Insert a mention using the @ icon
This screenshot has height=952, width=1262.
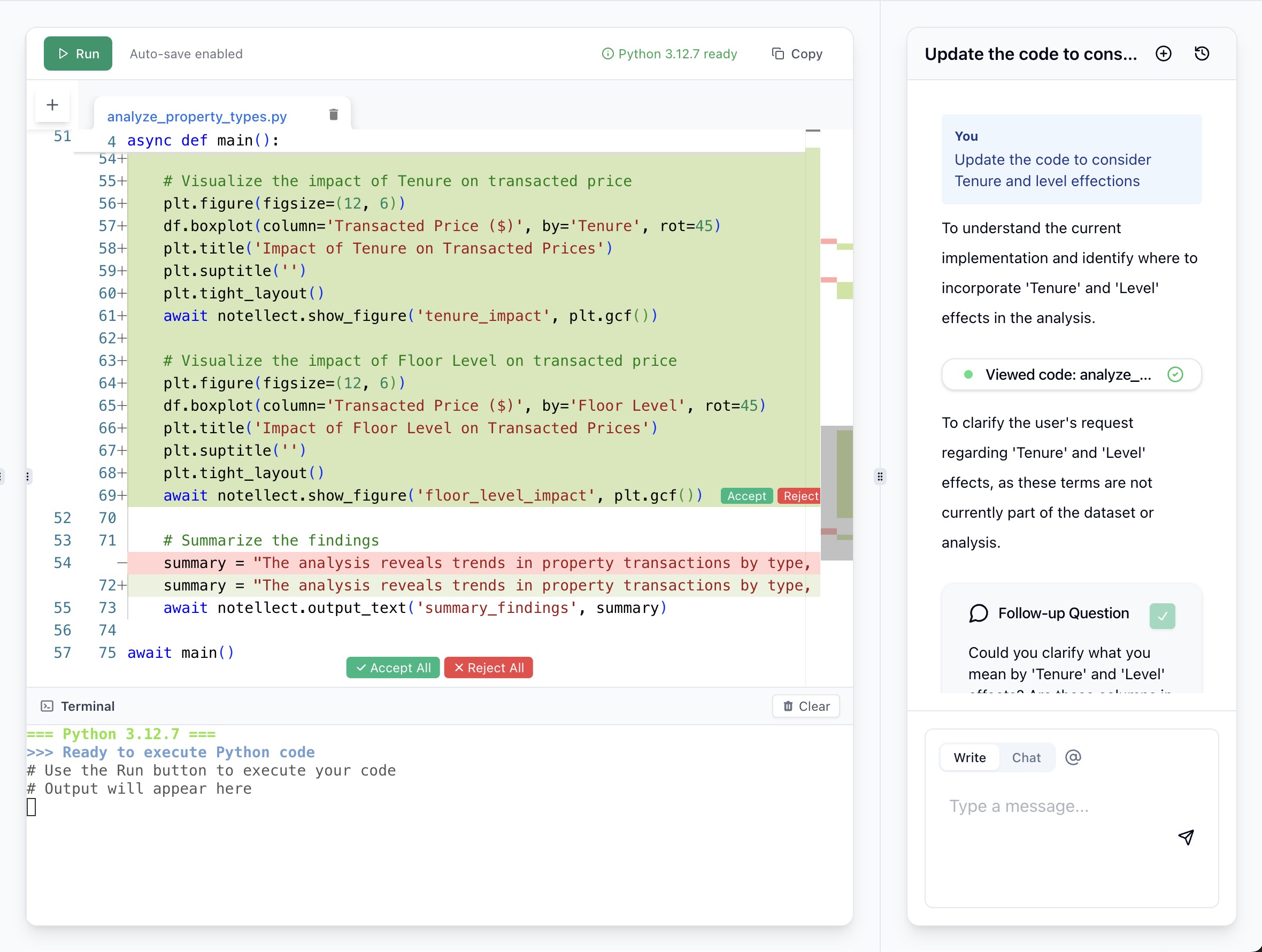click(x=1074, y=757)
